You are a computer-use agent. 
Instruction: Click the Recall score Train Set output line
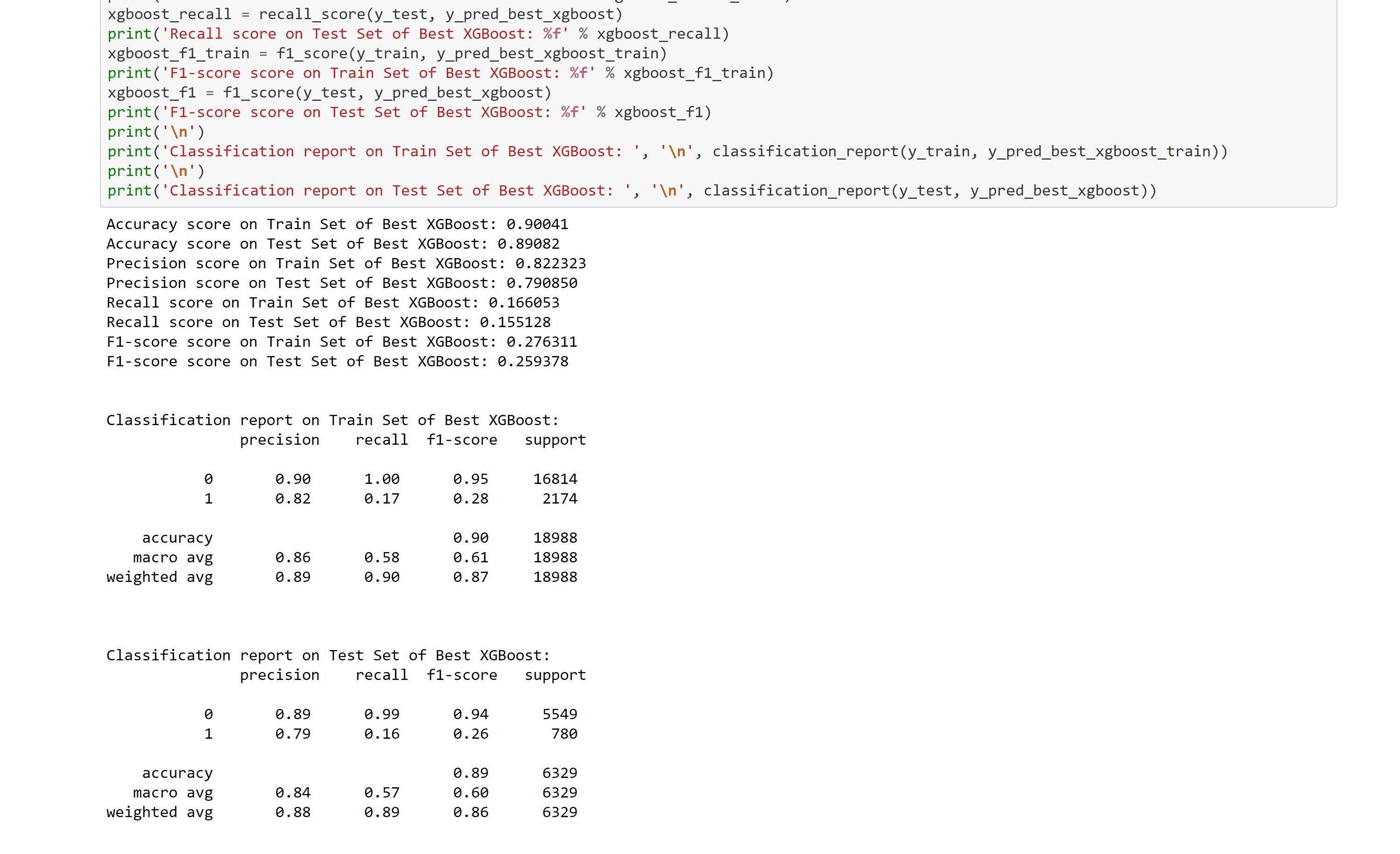[332, 302]
